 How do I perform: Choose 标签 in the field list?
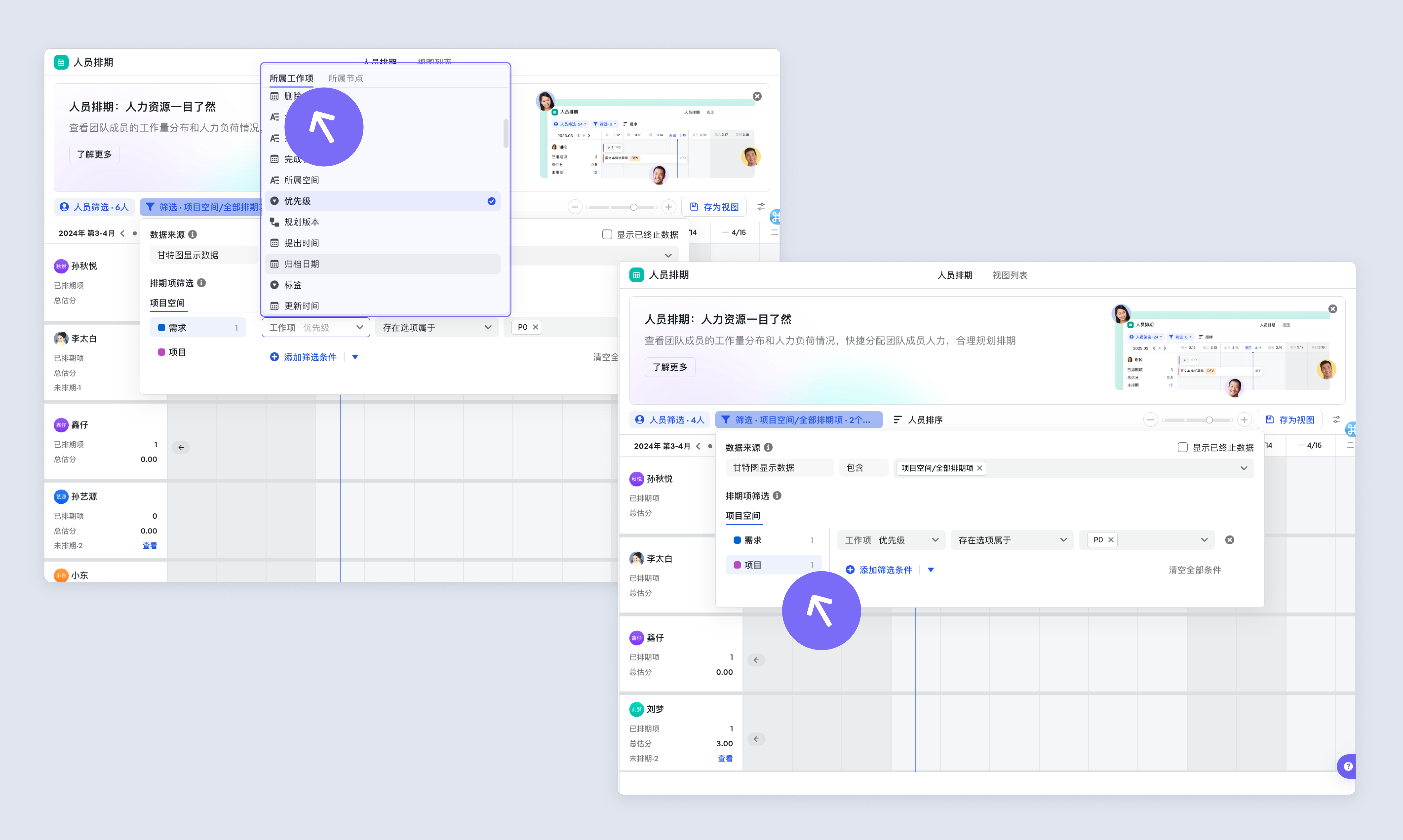(x=383, y=285)
